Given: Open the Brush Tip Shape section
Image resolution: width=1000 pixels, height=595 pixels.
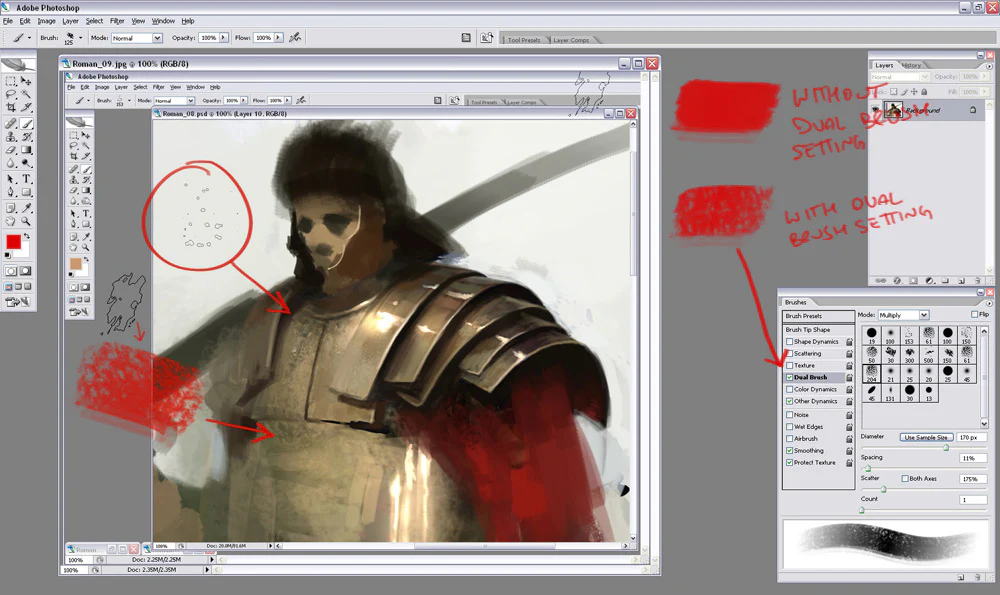Looking at the screenshot, I should [818, 330].
